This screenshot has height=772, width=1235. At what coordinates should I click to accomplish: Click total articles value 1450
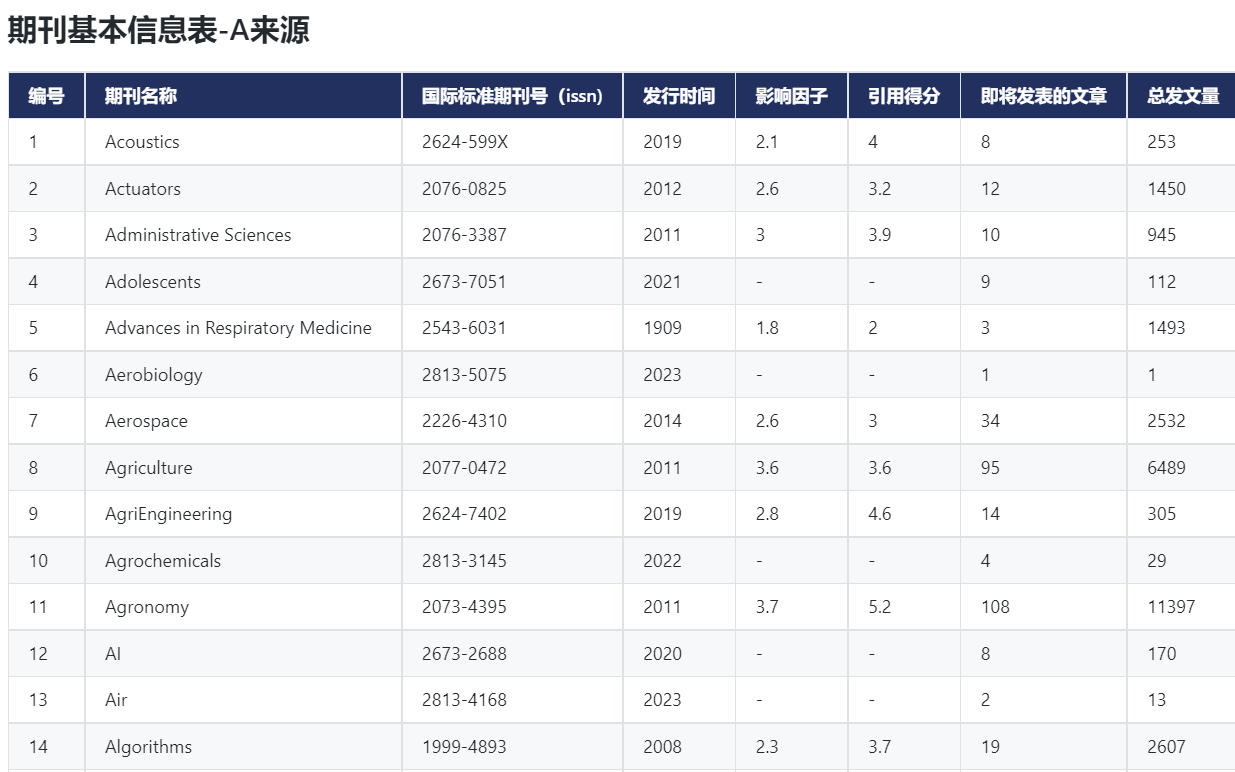(1166, 189)
